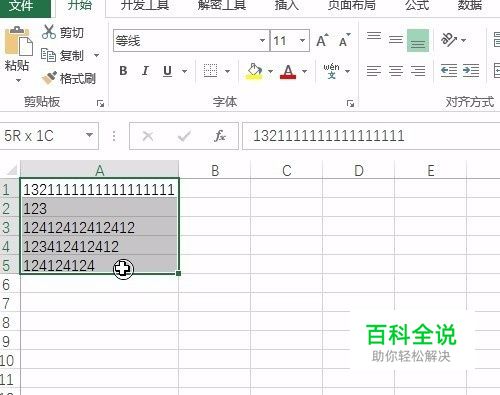Open the 数据 (Data) tab
This screenshot has height=395, width=500.
point(469,5)
